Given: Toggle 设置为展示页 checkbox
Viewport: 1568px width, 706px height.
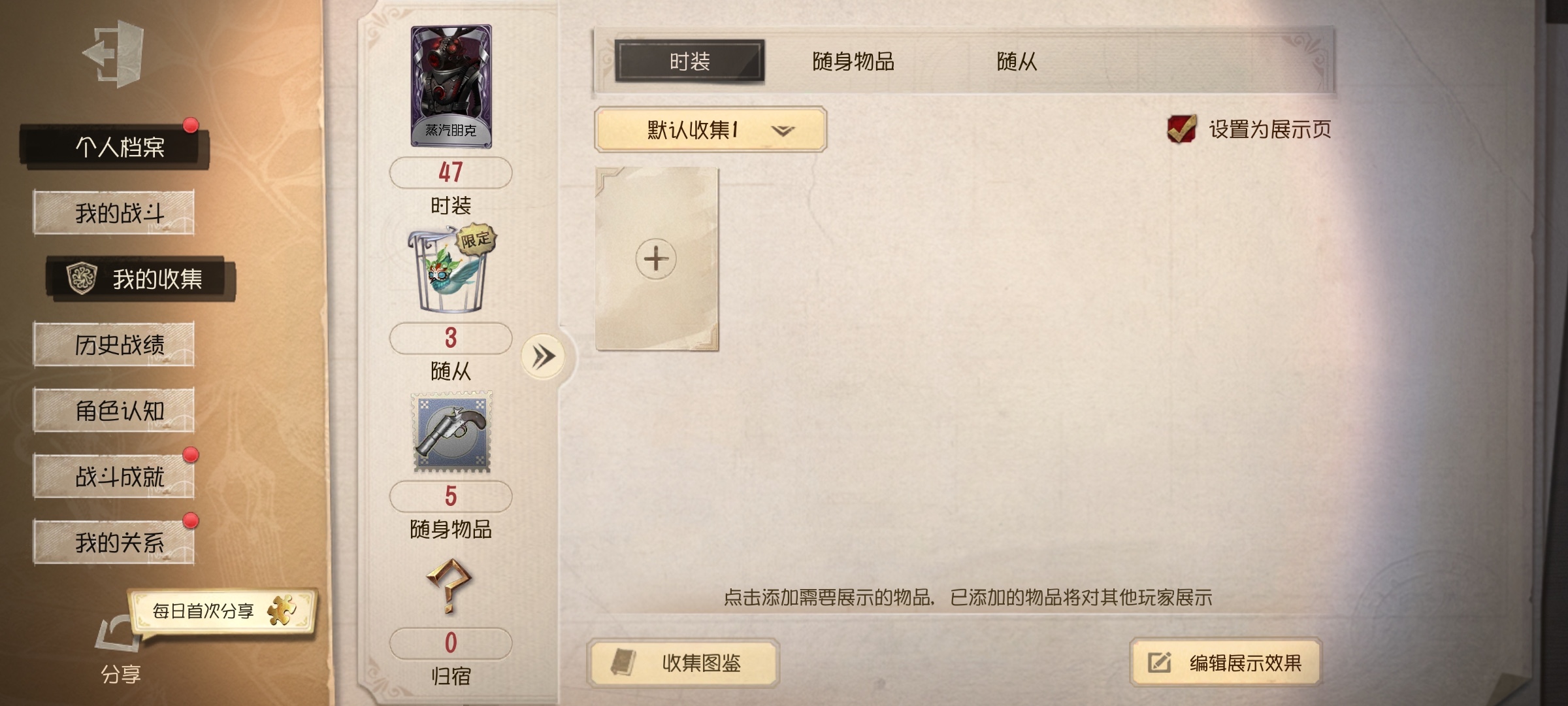Looking at the screenshot, I should click(1182, 129).
